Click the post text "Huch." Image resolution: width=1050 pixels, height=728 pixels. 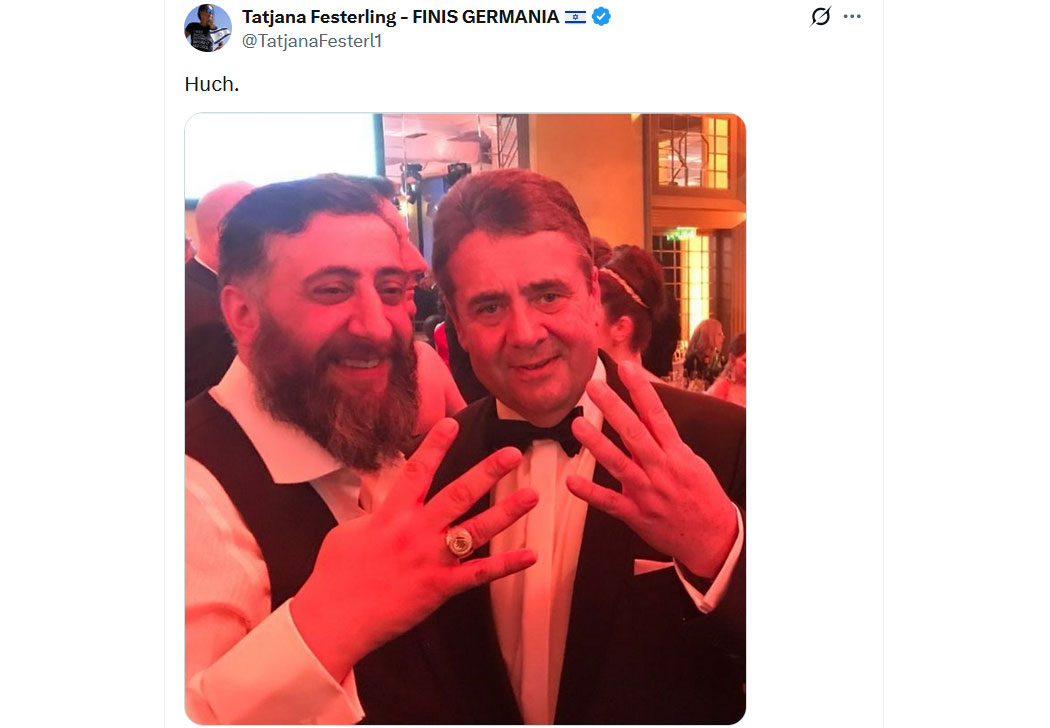point(212,84)
